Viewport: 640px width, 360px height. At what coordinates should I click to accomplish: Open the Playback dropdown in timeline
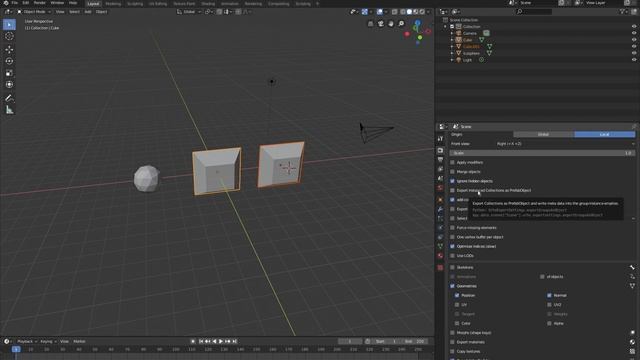tap(27, 341)
